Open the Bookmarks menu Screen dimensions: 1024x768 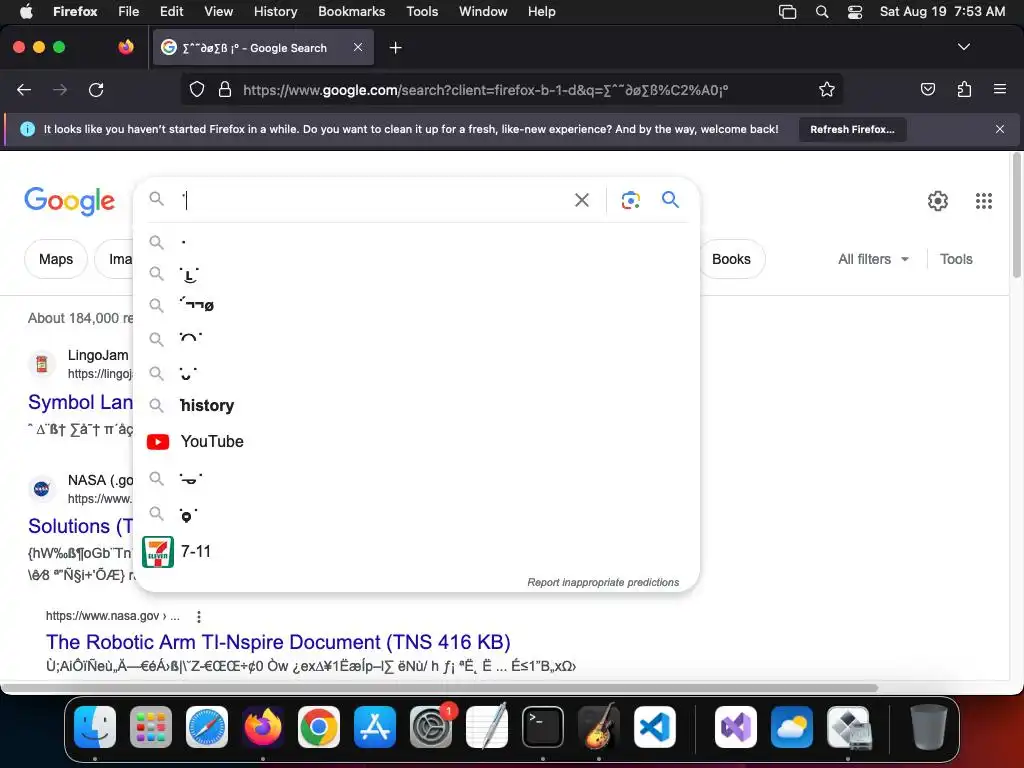351,11
